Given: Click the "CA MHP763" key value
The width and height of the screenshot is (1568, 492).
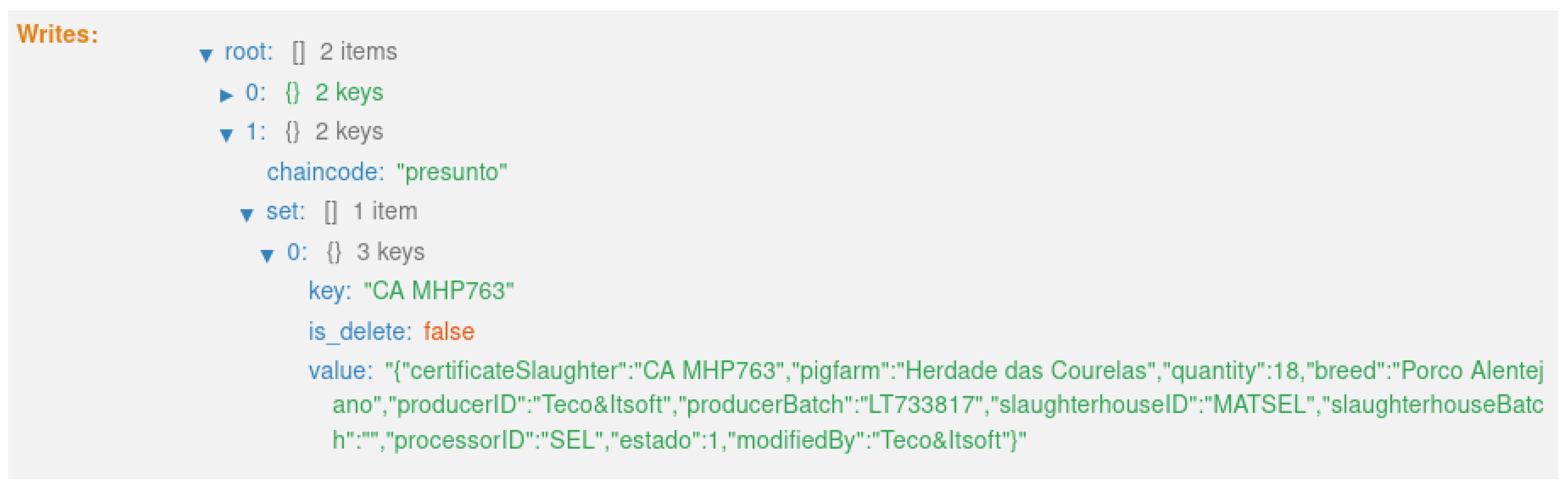Looking at the screenshot, I should pos(438,291).
